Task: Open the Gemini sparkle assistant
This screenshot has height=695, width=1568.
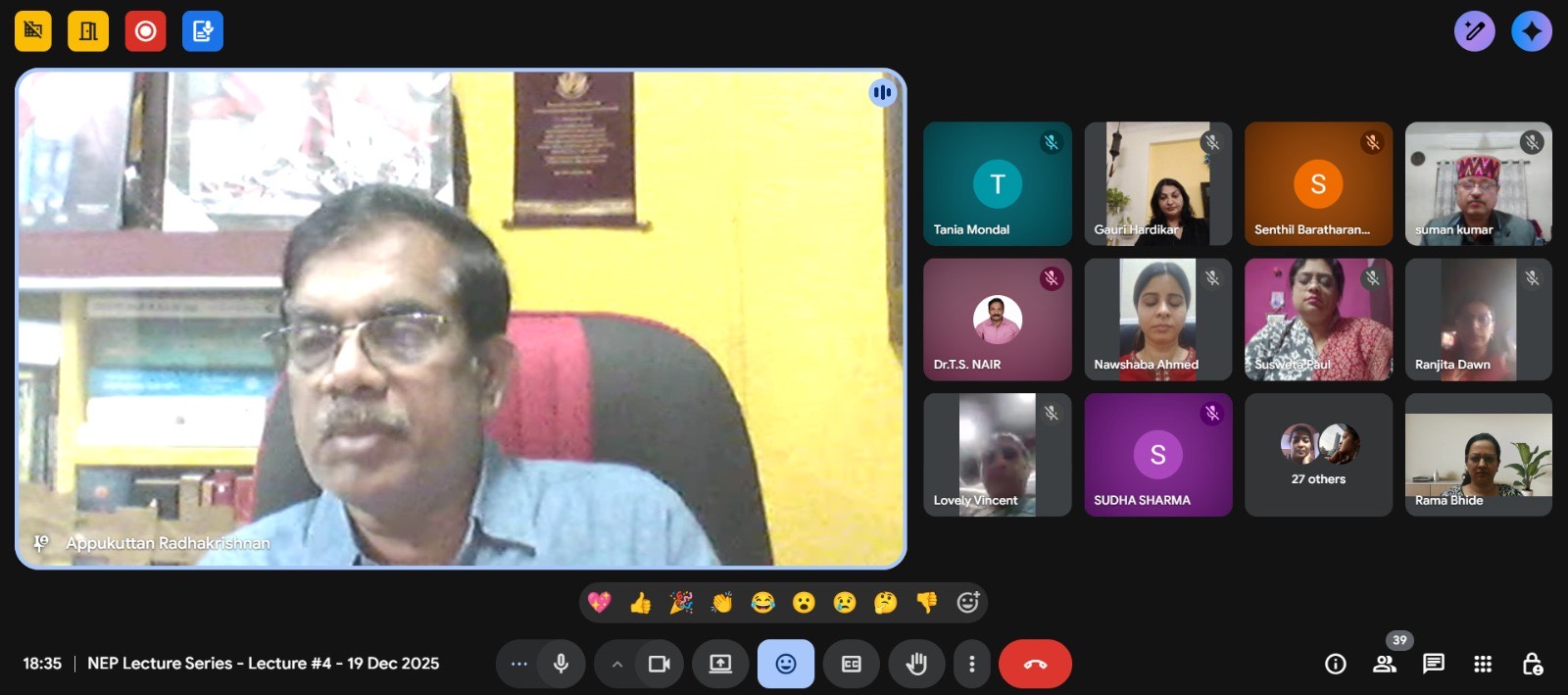Action: point(1531,31)
